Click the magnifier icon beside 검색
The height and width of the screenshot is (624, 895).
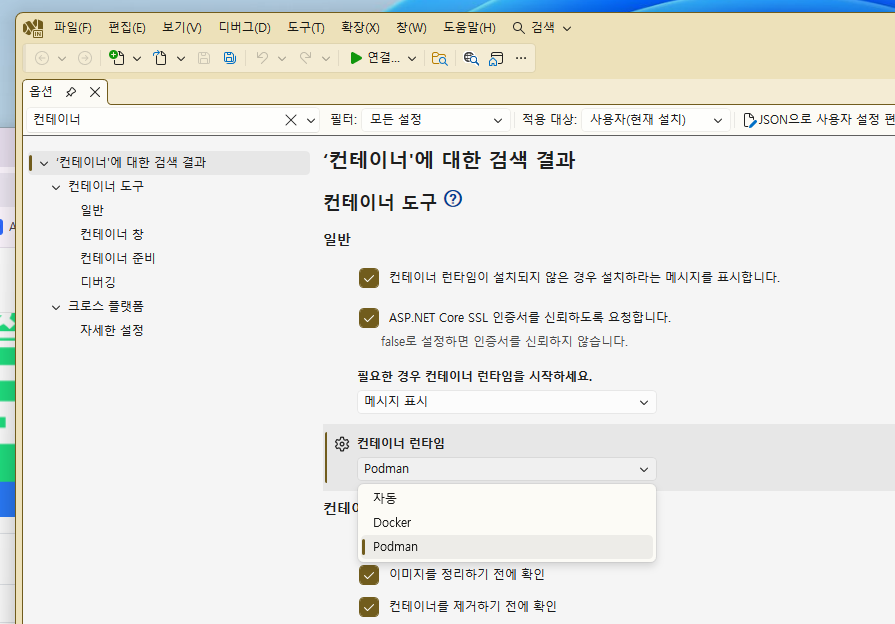click(518, 28)
